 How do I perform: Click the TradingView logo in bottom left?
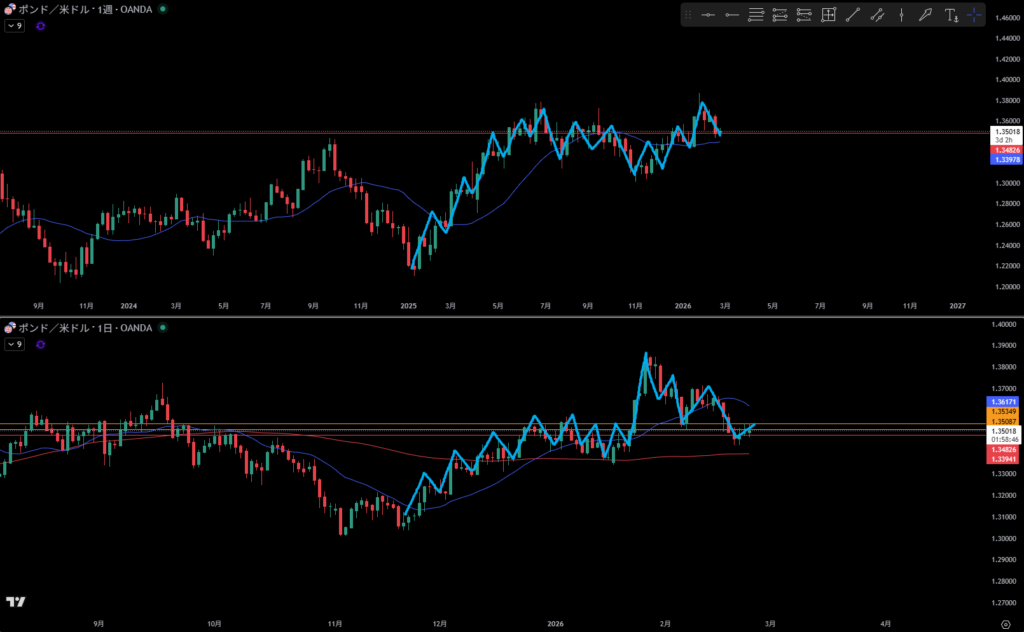click(x=15, y=602)
